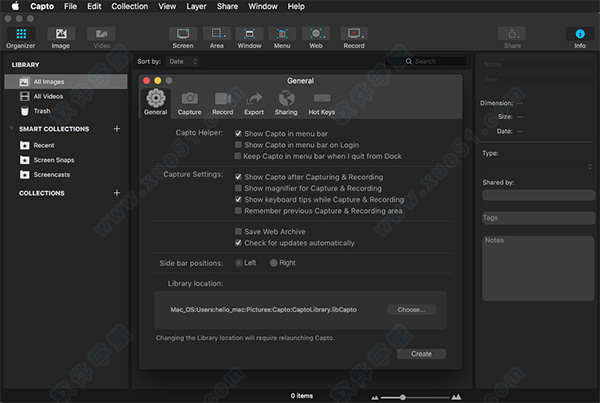Open the Window menu in menu bar
The width and height of the screenshot is (600, 403).
coord(263,6)
